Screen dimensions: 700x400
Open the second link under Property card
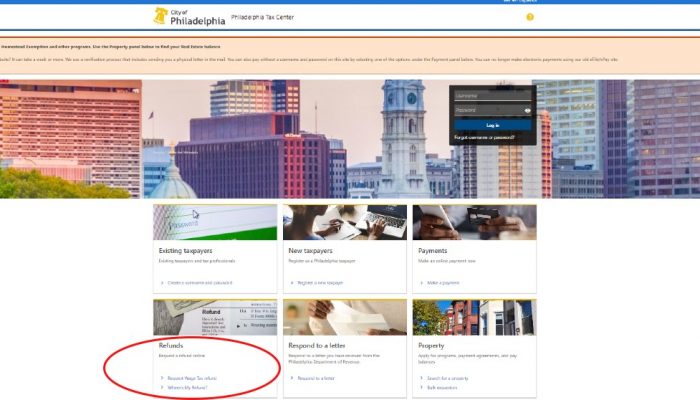[442, 388]
